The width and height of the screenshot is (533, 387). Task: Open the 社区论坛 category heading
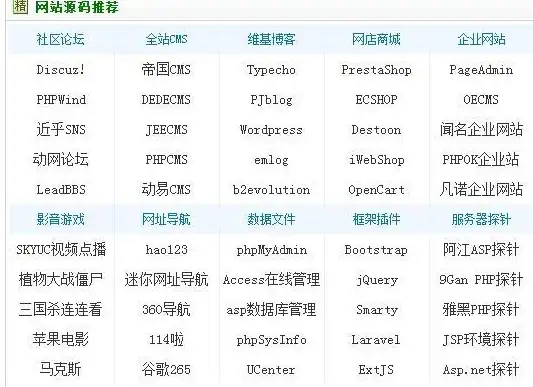(x=61, y=39)
